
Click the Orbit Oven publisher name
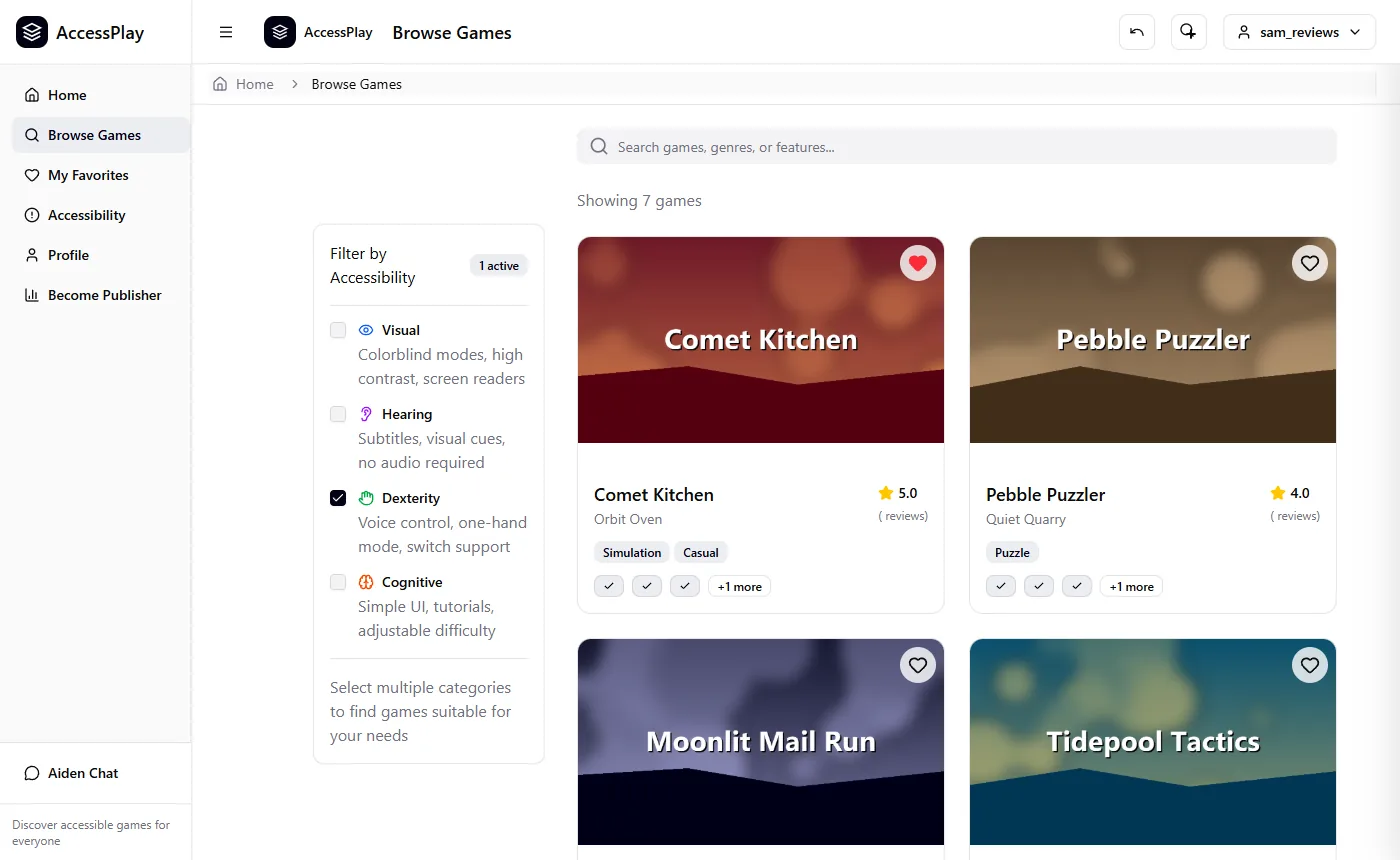628,519
